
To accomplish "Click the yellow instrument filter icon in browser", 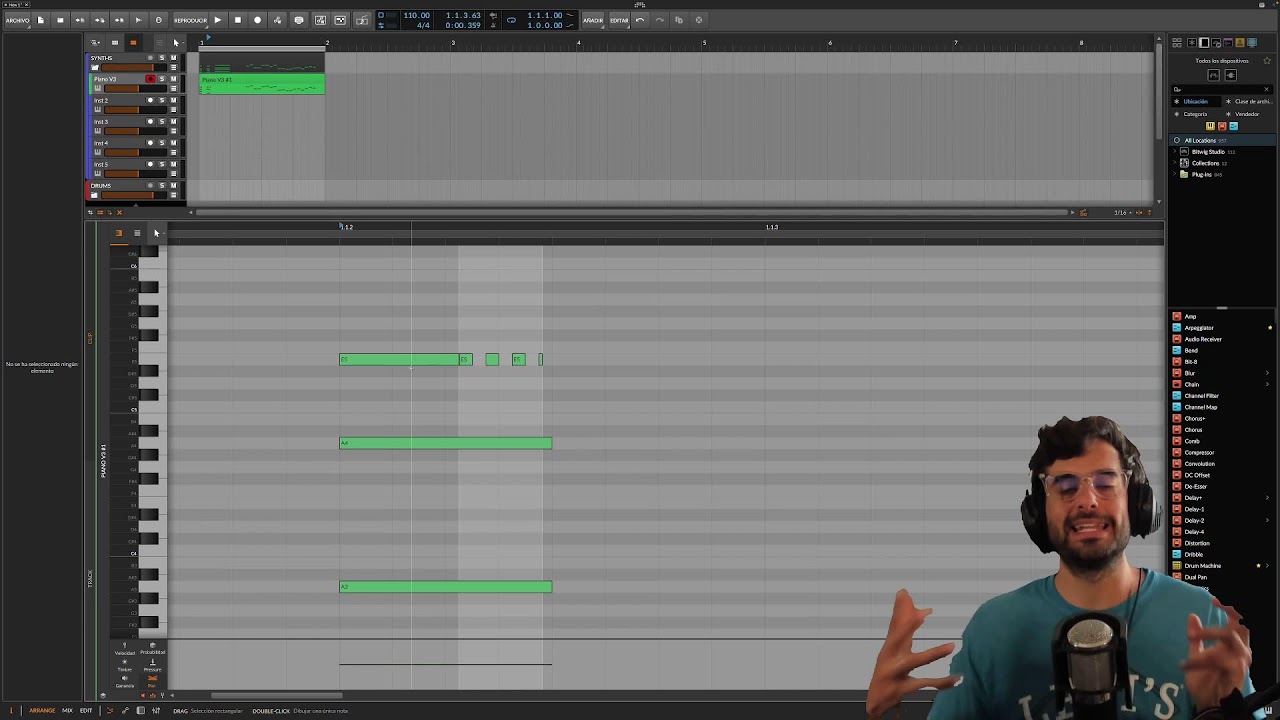I will pos(1210,126).
